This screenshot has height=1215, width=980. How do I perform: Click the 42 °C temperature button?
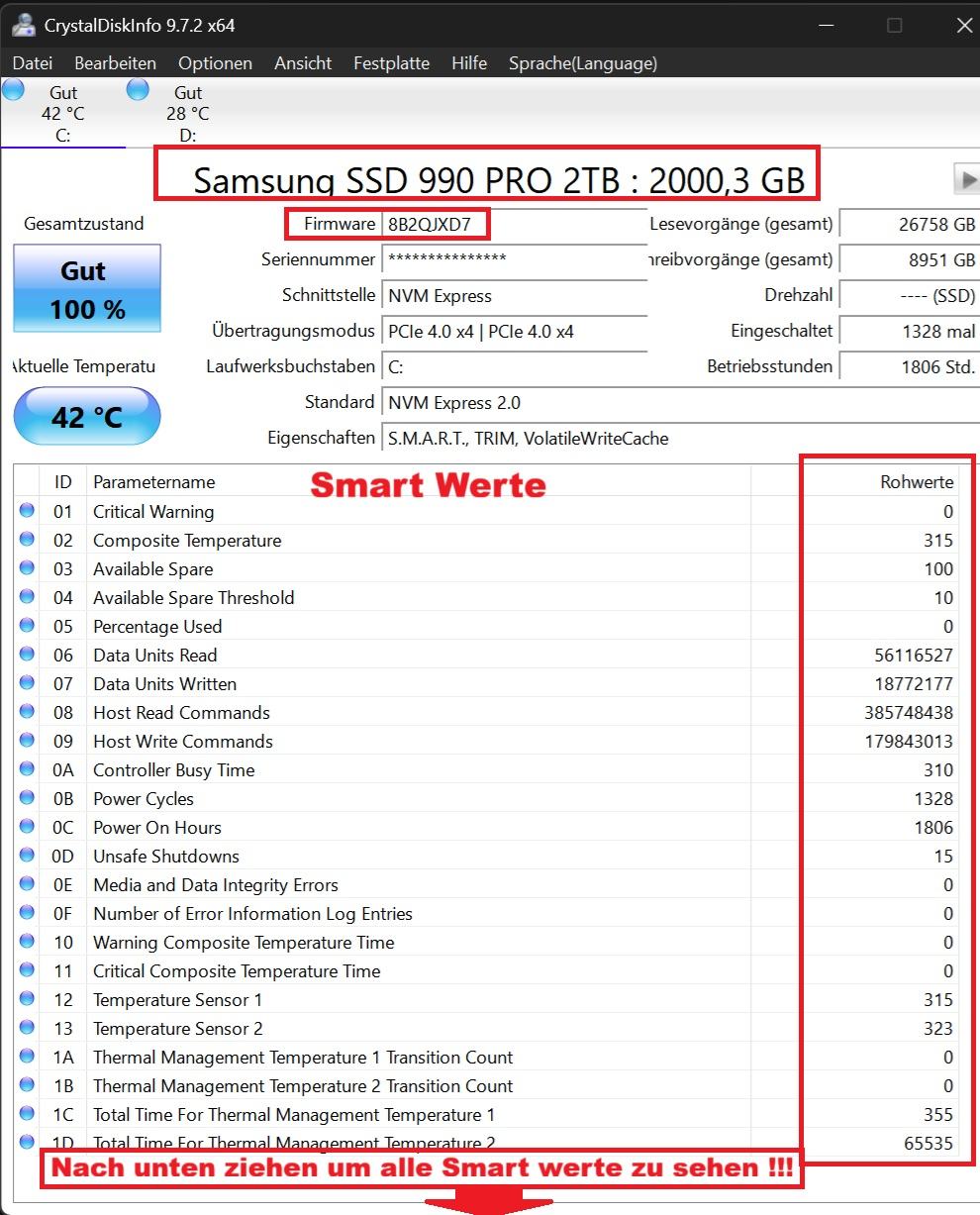[x=87, y=416]
